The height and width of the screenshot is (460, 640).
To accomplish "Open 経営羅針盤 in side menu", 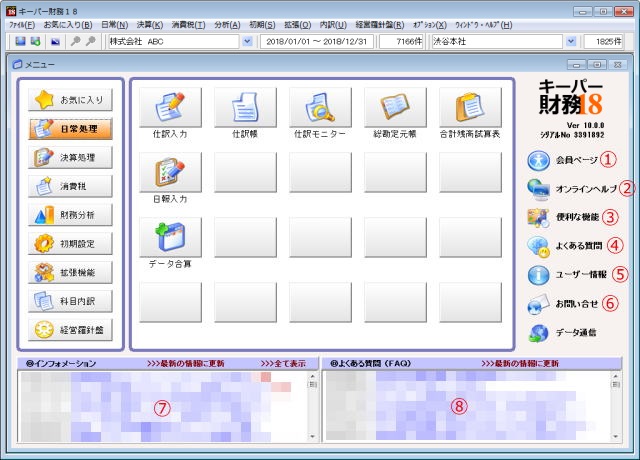I will pos(70,330).
